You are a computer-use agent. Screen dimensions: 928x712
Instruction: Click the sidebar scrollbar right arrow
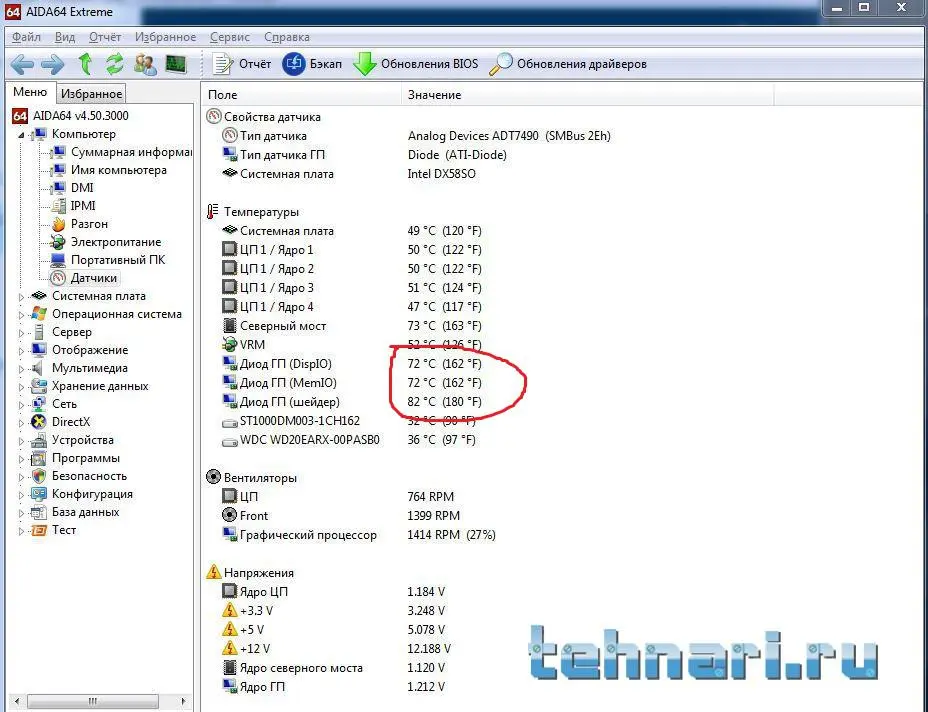(x=183, y=701)
